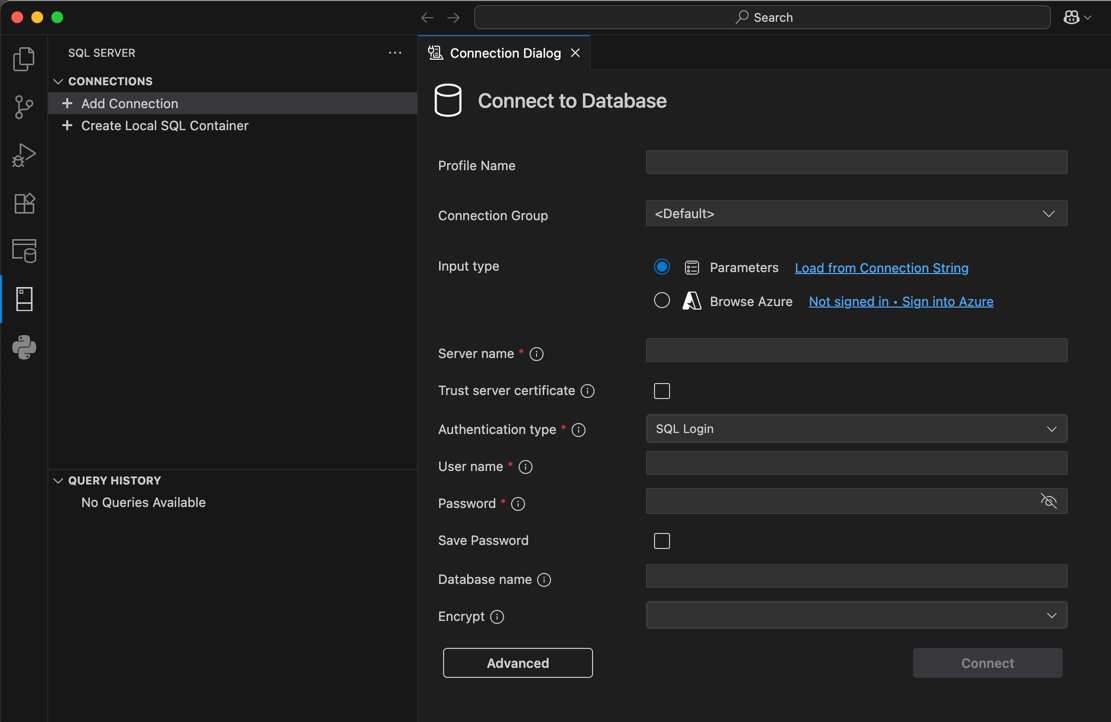Open the Source Control view
The height and width of the screenshot is (722, 1111).
(x=23, y=108)
